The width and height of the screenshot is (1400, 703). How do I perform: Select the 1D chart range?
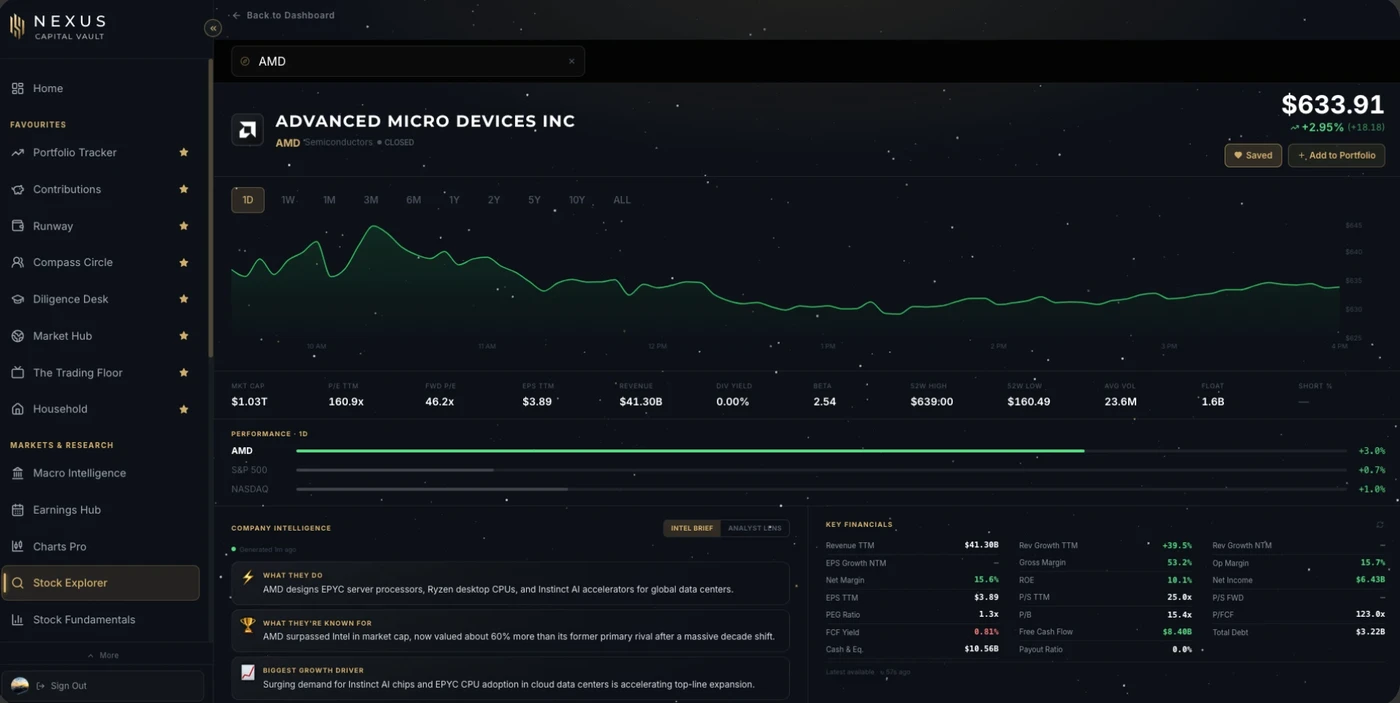(248, 200)
